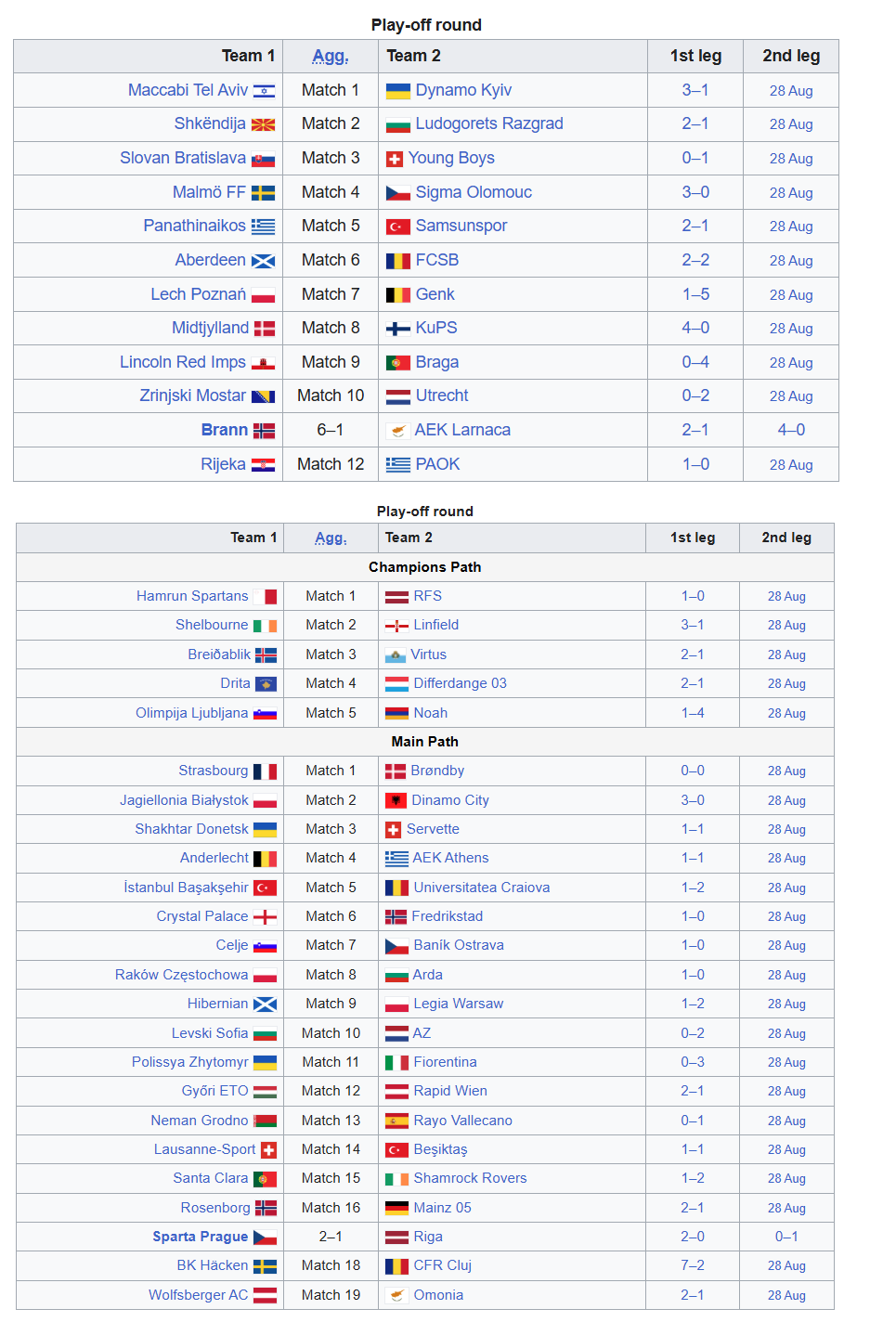The image size is (896, 1322).
Task: Click the Finnish flag beside KuPS
Action: tap(398, 329)
